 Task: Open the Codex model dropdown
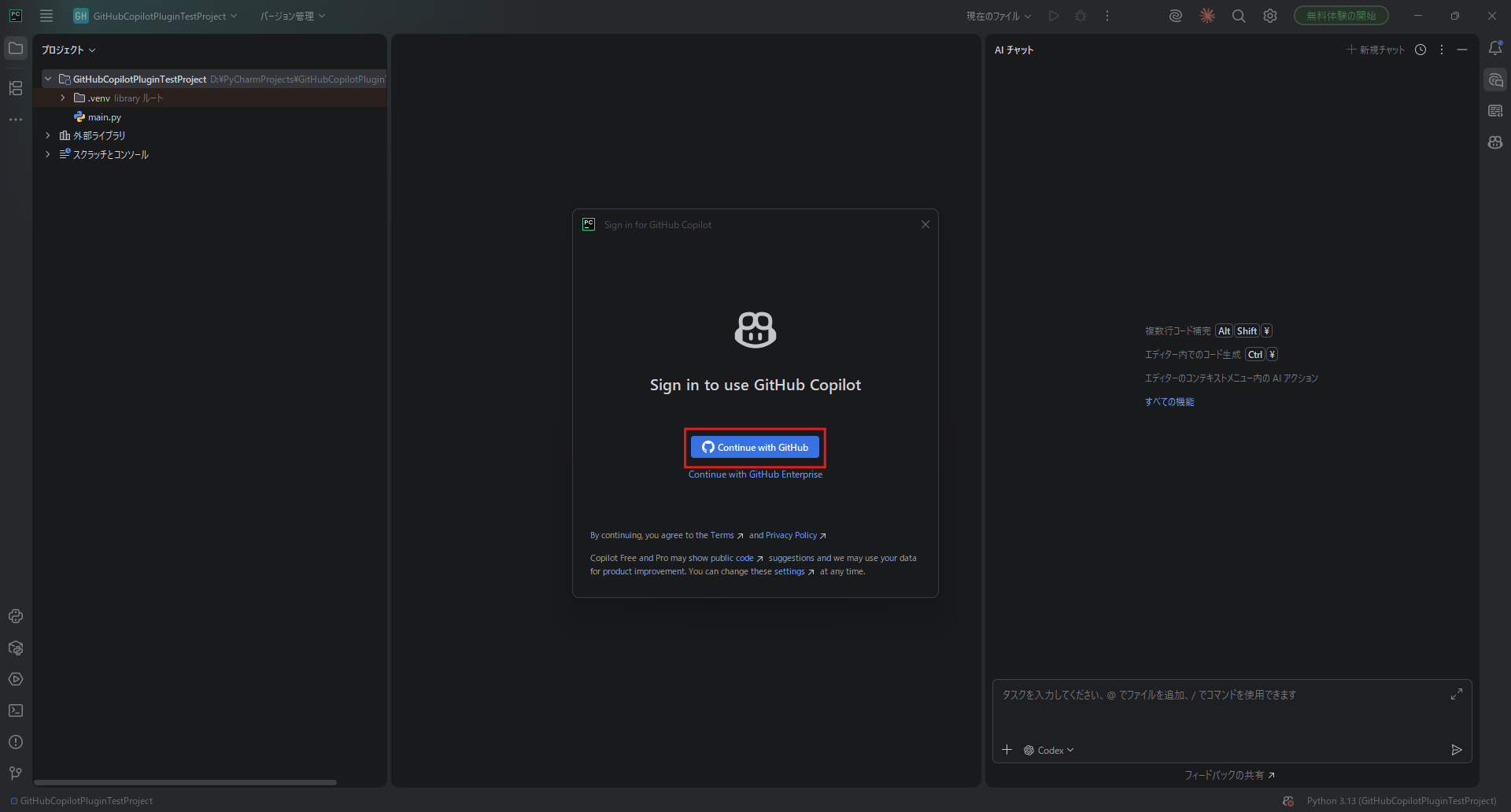click(1050, 751)
